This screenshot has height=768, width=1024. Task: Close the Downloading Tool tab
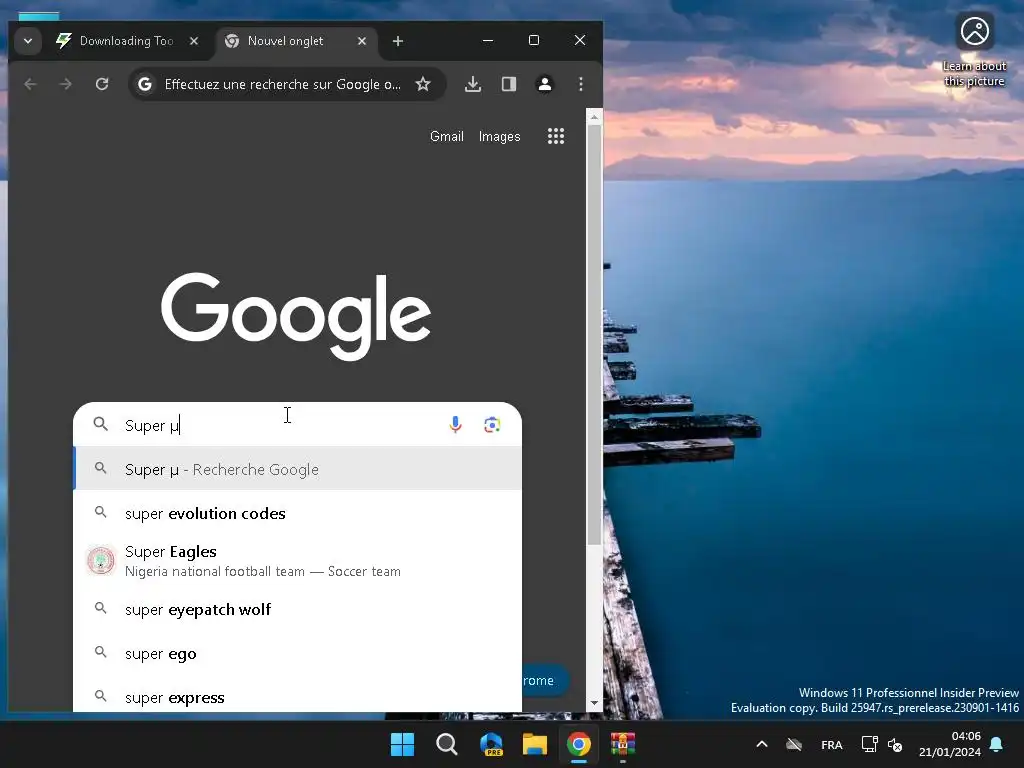tap(194, 41)
